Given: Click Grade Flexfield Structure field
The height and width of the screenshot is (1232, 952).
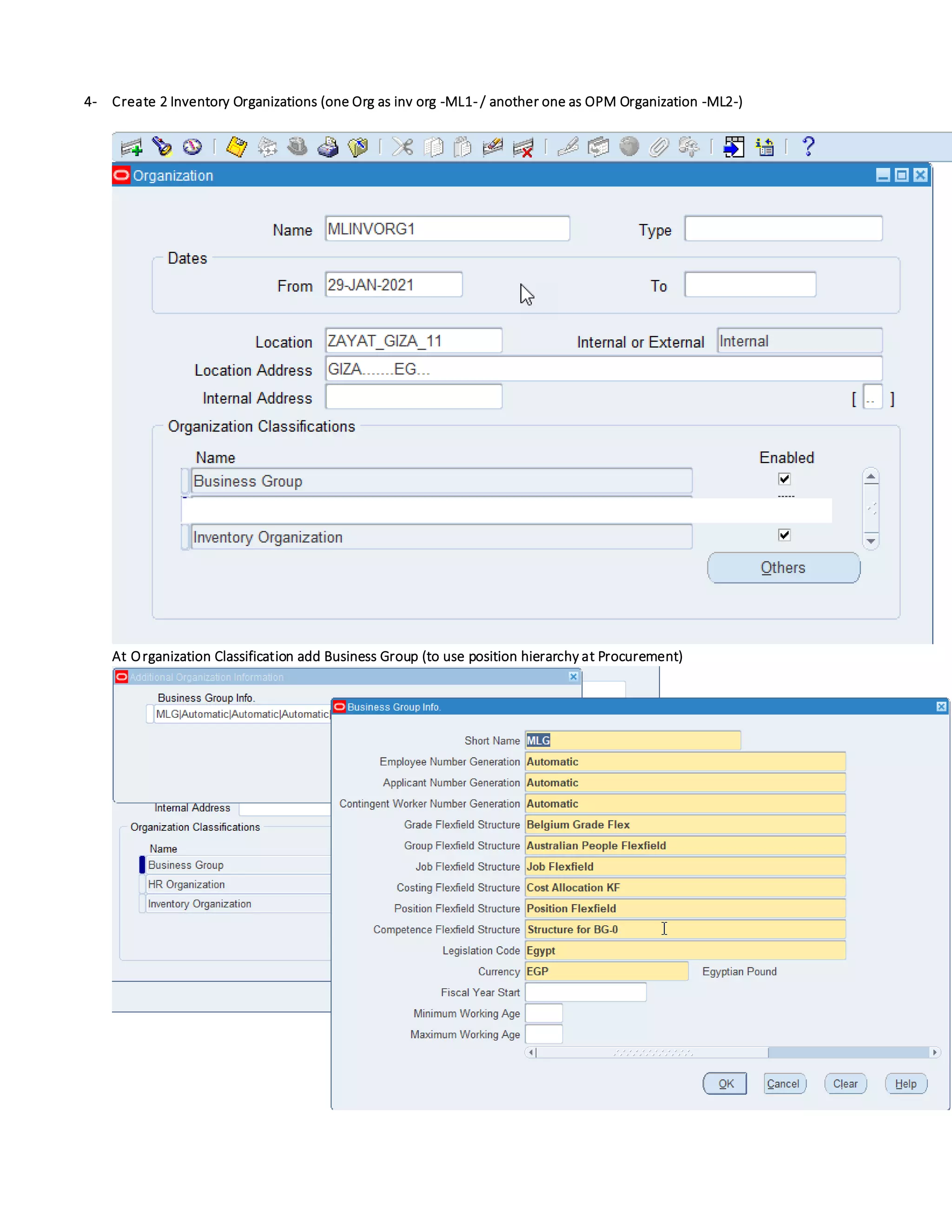Looking at the screenshot, I should (685, 825).
